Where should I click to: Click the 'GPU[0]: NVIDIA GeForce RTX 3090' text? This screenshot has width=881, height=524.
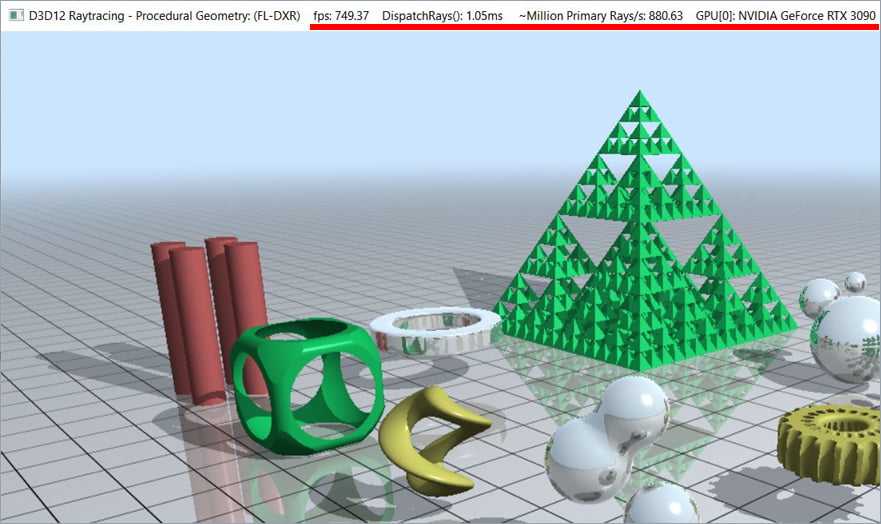pos(785,16)
